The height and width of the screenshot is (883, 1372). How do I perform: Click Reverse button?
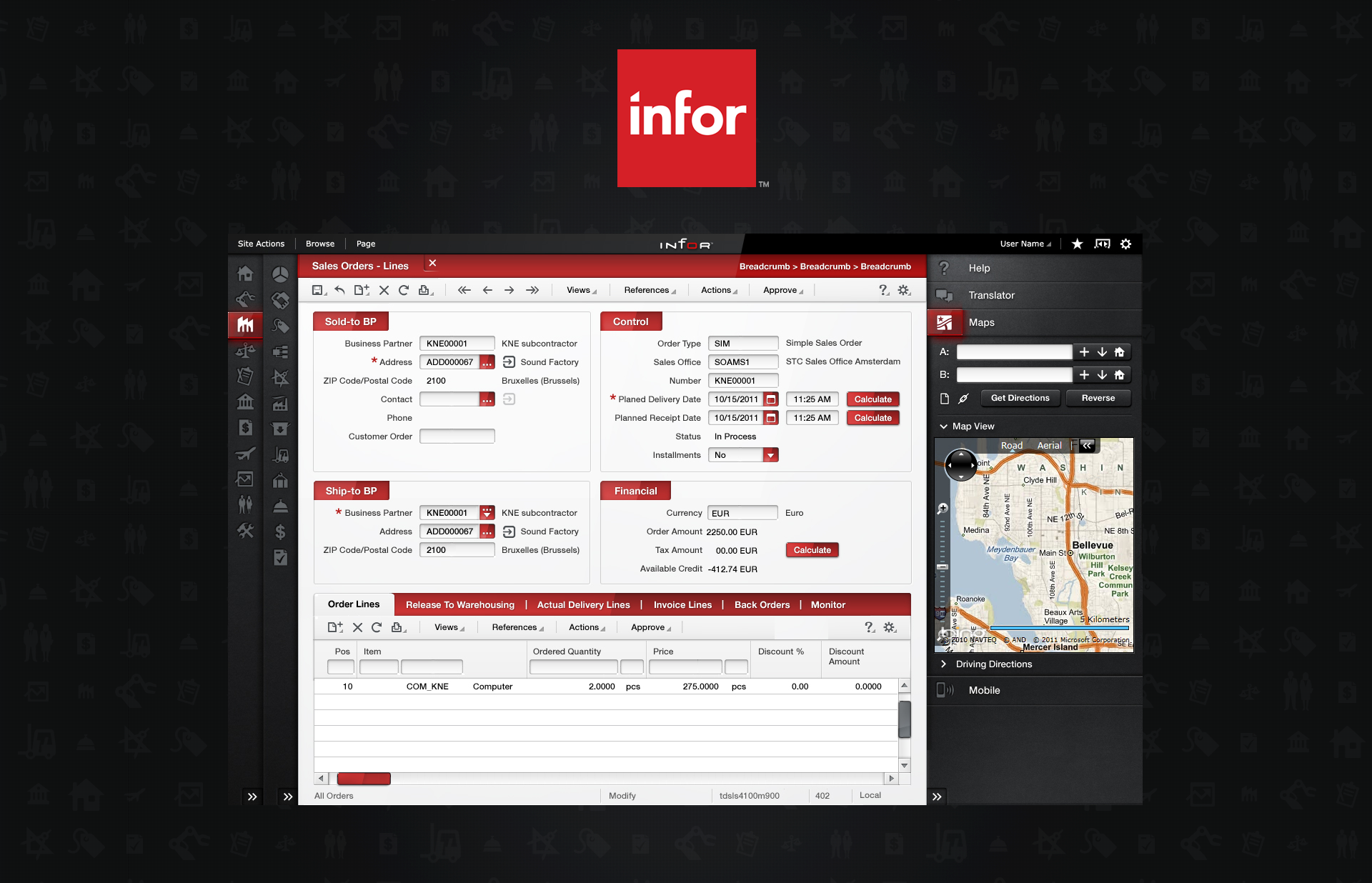1098,398
